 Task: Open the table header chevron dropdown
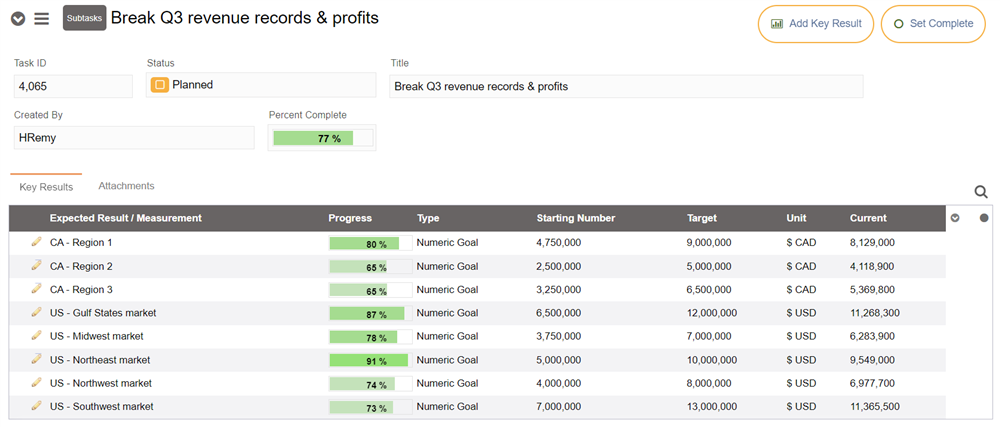tap(955, 218)
